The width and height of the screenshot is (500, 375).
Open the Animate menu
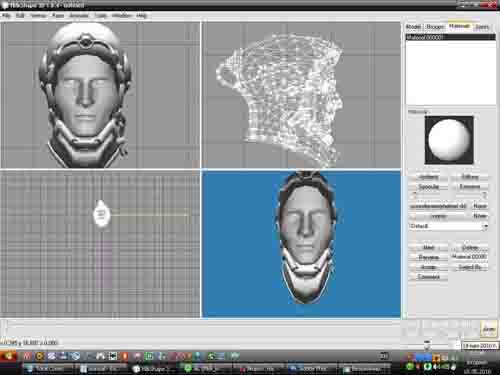pos(79,16)
